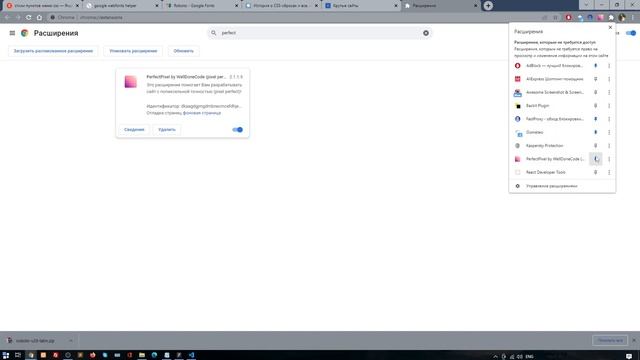
Task: Click 'Удалить' on PerfectPixel card
Action: click(167, 129)
